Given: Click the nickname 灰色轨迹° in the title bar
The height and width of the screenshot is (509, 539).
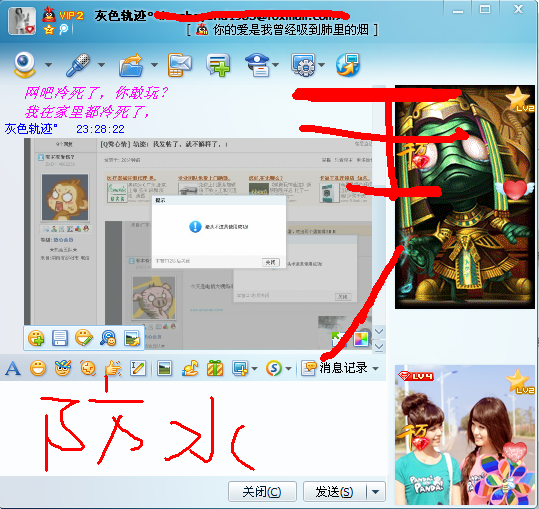Looking at the screenshot, I should point(125,15).
